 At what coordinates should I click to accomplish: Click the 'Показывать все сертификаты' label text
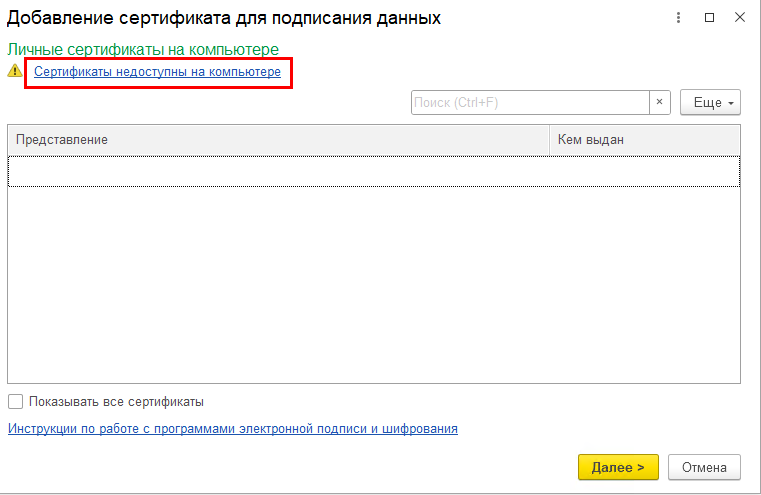coord(116,402)
